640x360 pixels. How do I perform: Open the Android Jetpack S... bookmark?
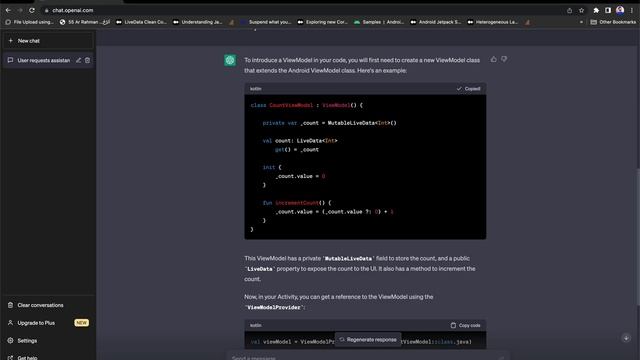tap(436, 22)
